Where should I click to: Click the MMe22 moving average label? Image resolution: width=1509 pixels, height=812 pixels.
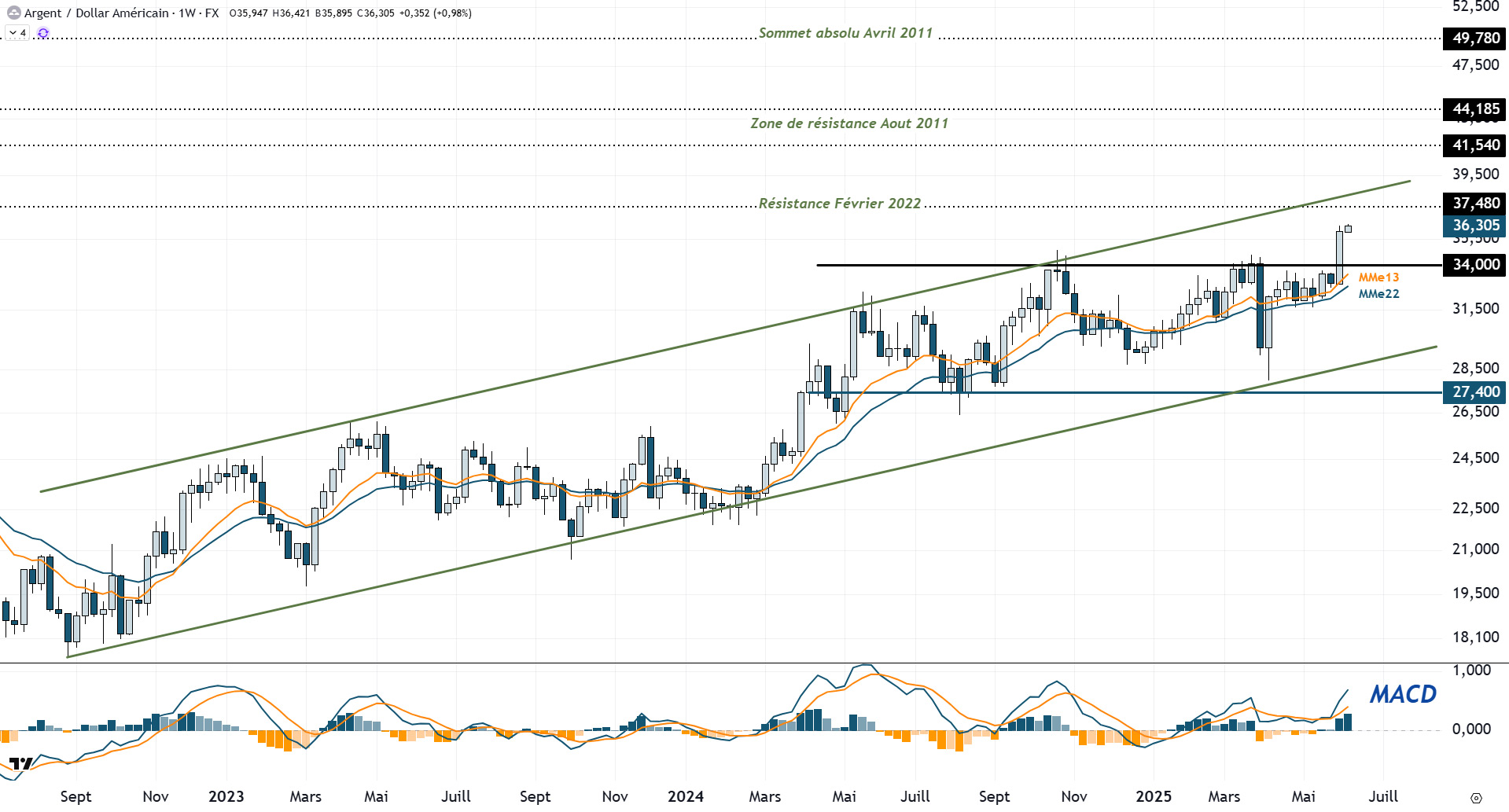tap(1378, 294)
